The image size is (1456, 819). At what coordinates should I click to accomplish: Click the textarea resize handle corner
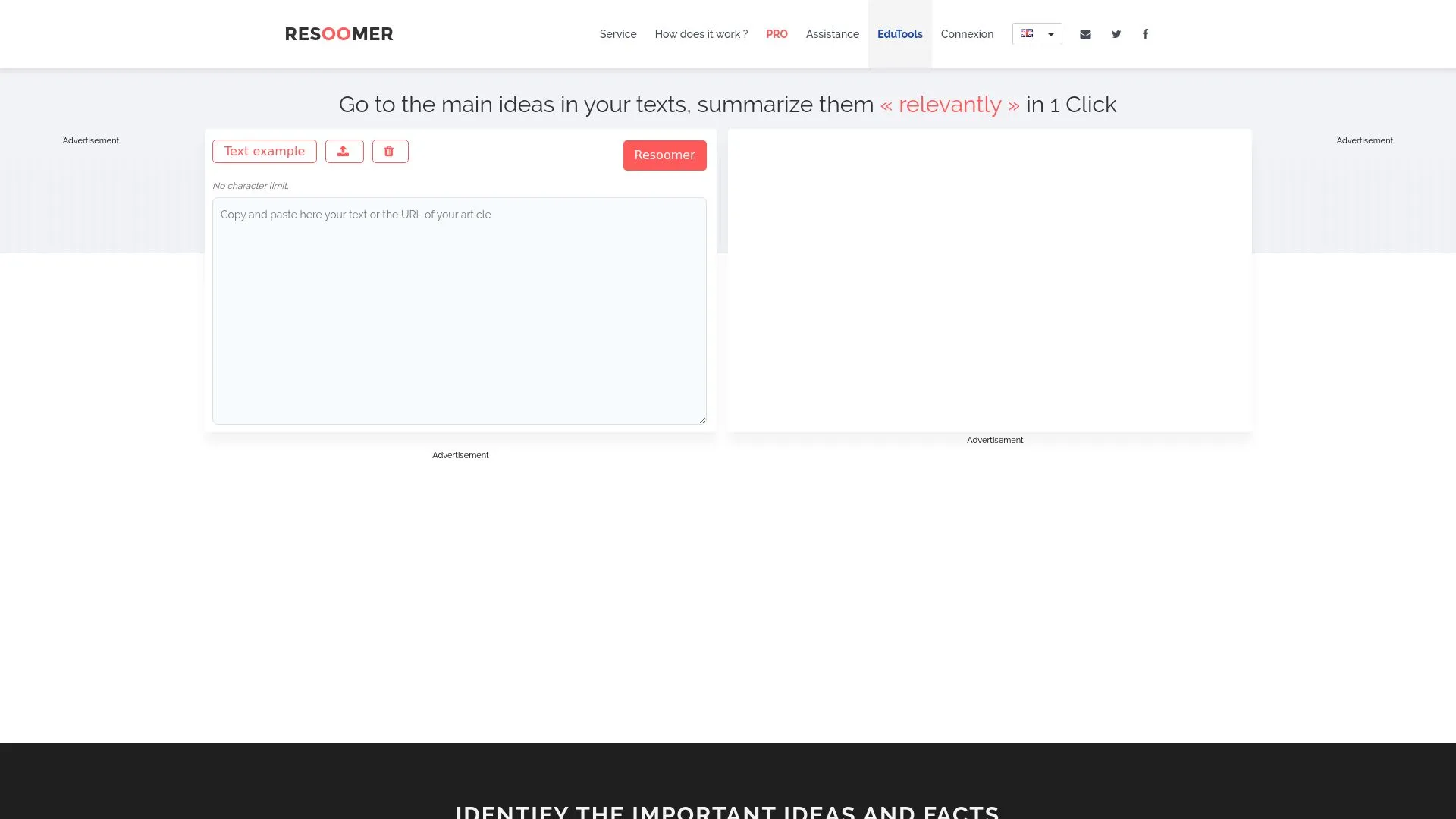[702, 420]
